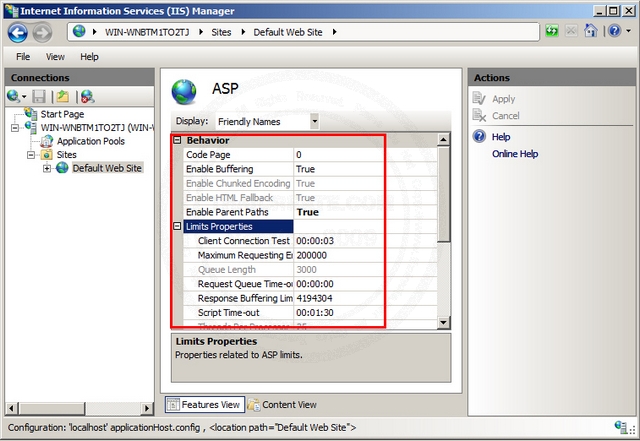The height and width of the screenshot is (441, 640).
Task: Click the grayed Forward arrow button
Action: (42, 33)
